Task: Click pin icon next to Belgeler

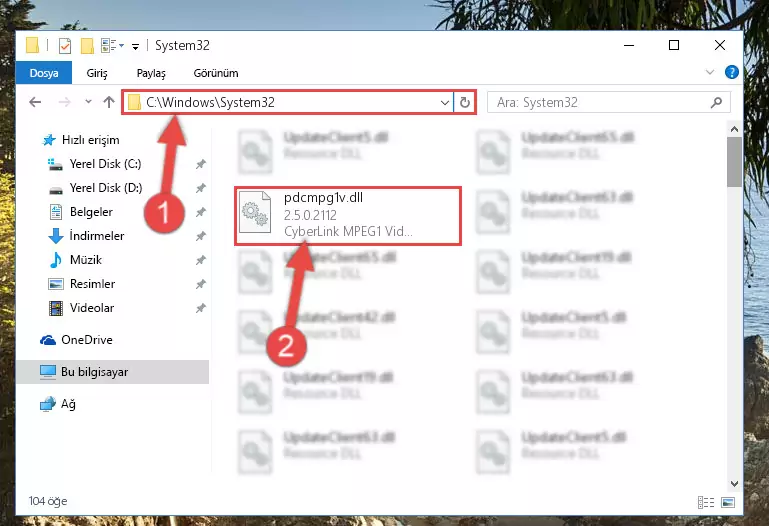Action: click(x=201, y=212)
